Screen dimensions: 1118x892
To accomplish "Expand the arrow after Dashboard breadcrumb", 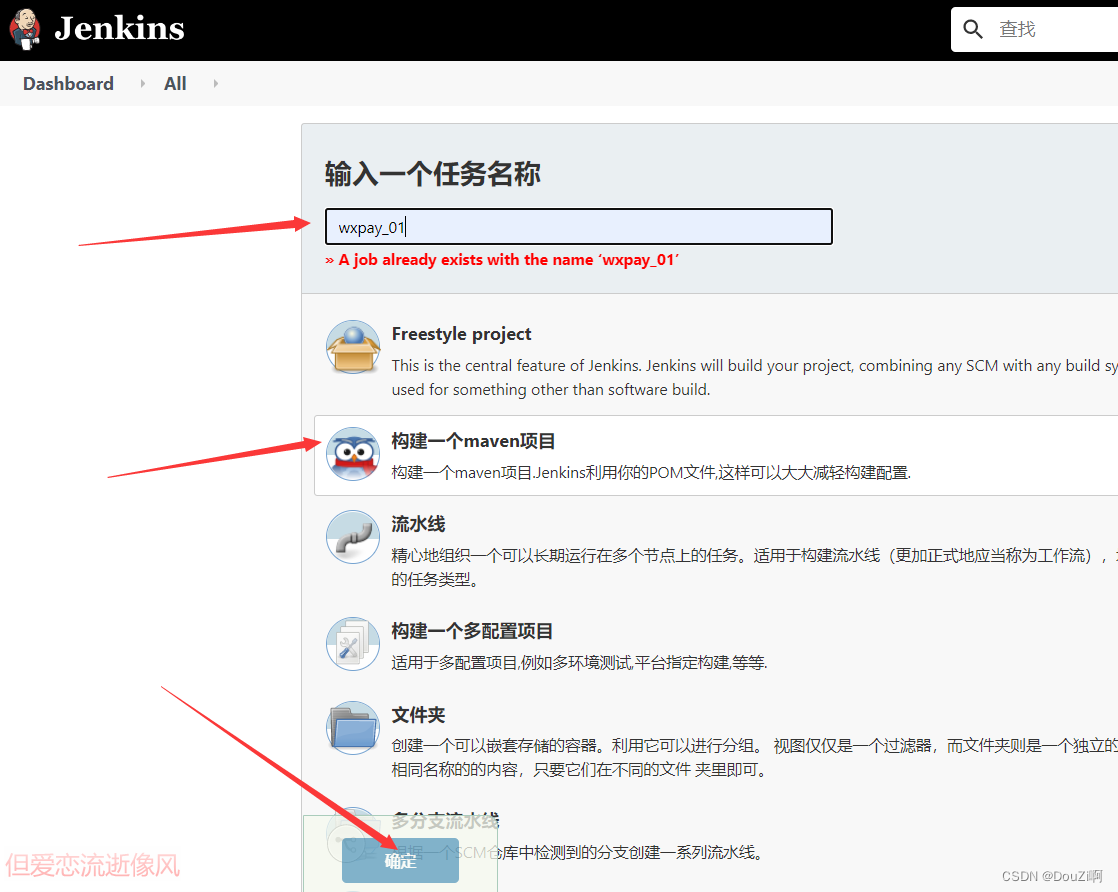I will coord(143,83).
